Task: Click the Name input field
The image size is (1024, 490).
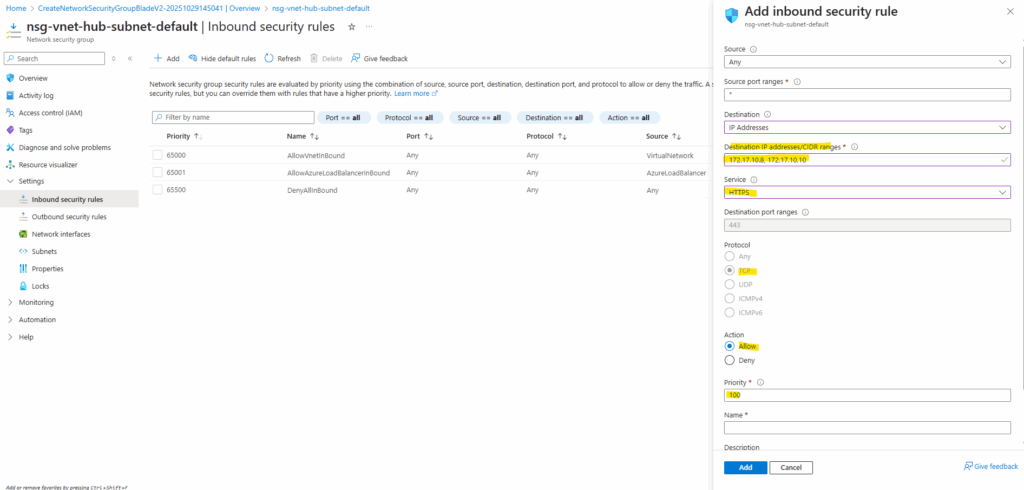Action: (x=867, y=428)
